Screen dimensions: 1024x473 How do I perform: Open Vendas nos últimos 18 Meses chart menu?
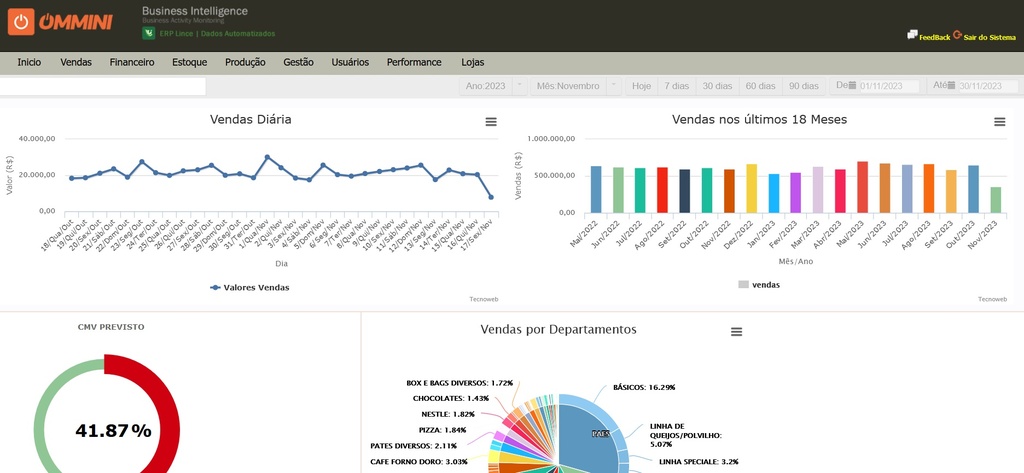(999, 122)
